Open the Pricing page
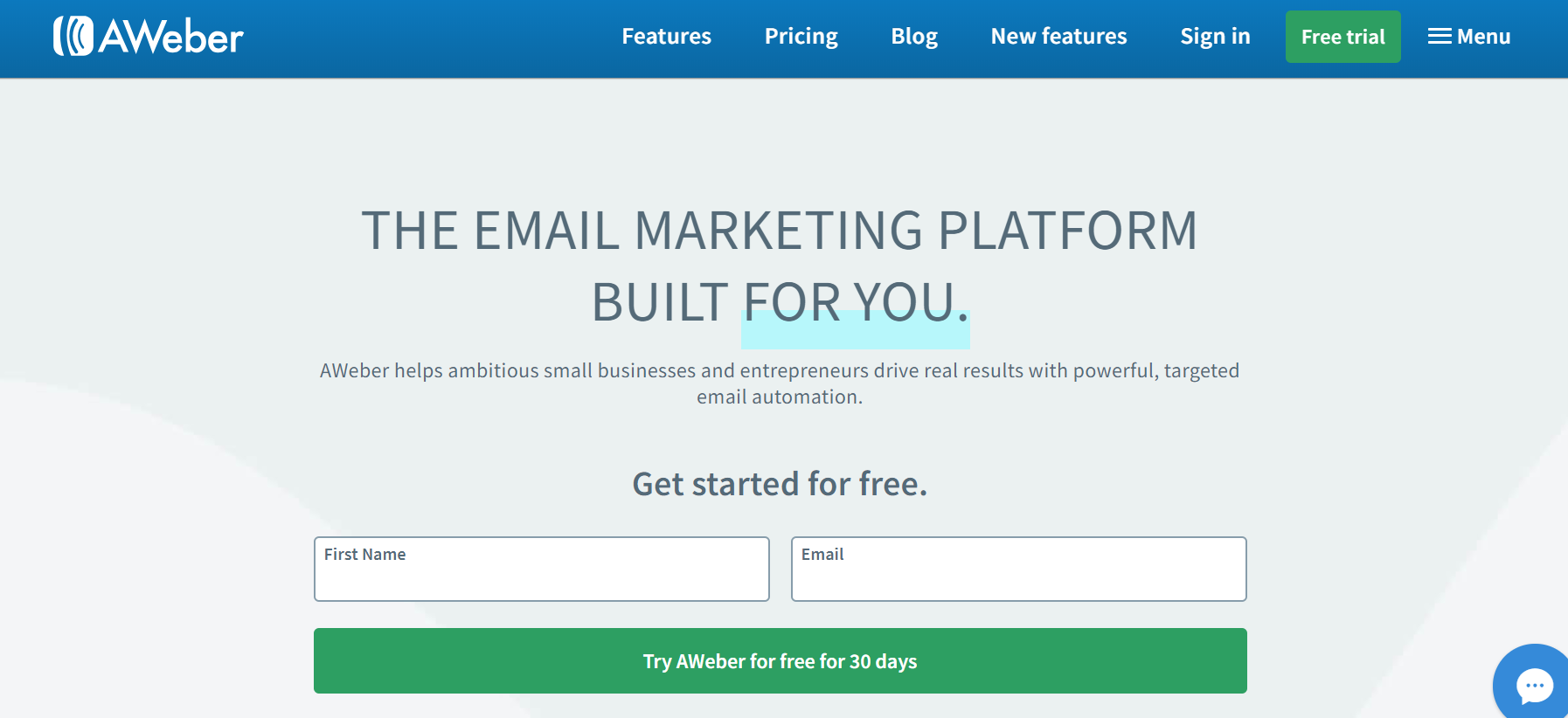The height and width of the screenshot is (718, 1568). pos(801,37)
